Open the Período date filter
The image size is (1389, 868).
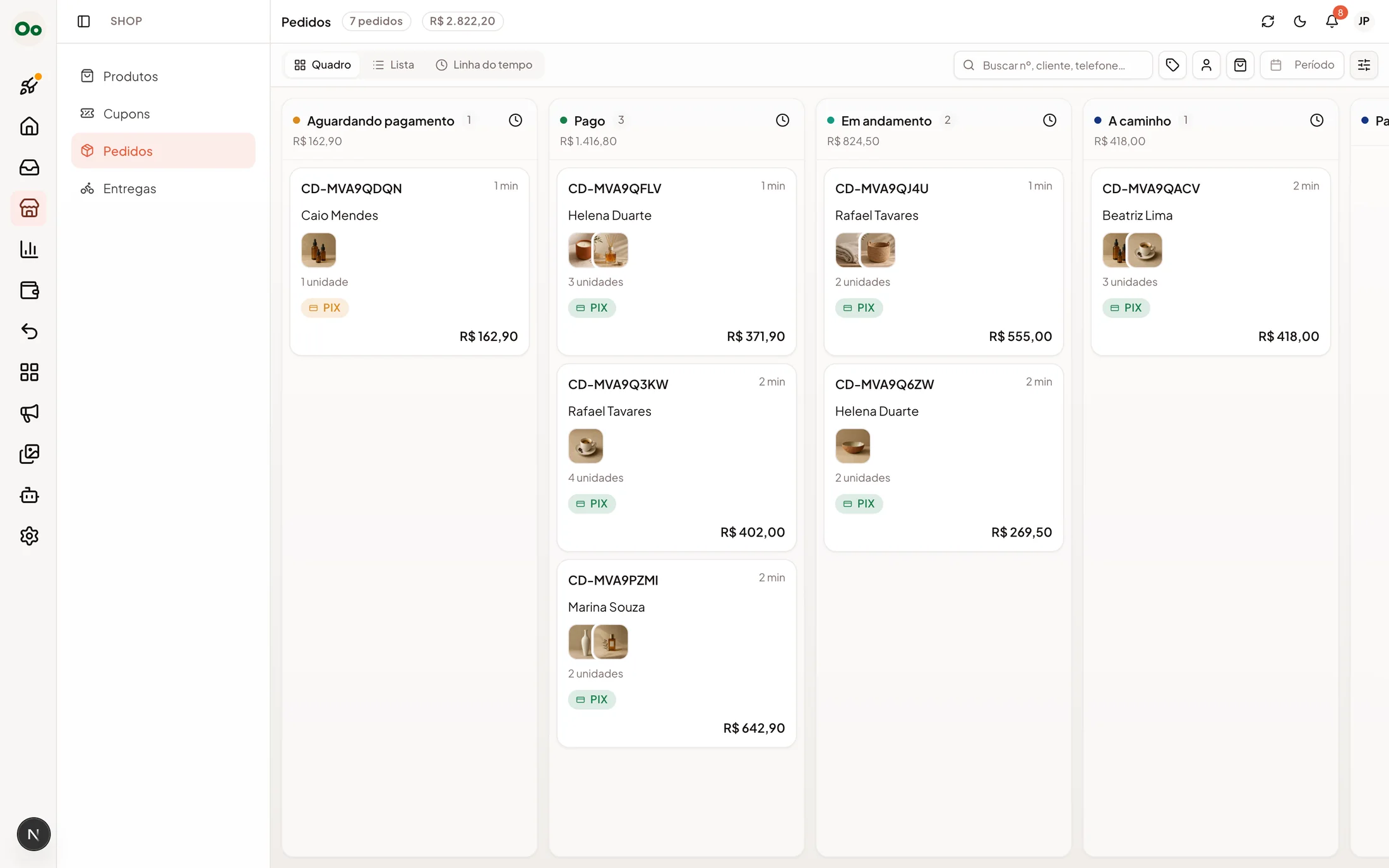pyautogui.click(x=1302, y=65)
